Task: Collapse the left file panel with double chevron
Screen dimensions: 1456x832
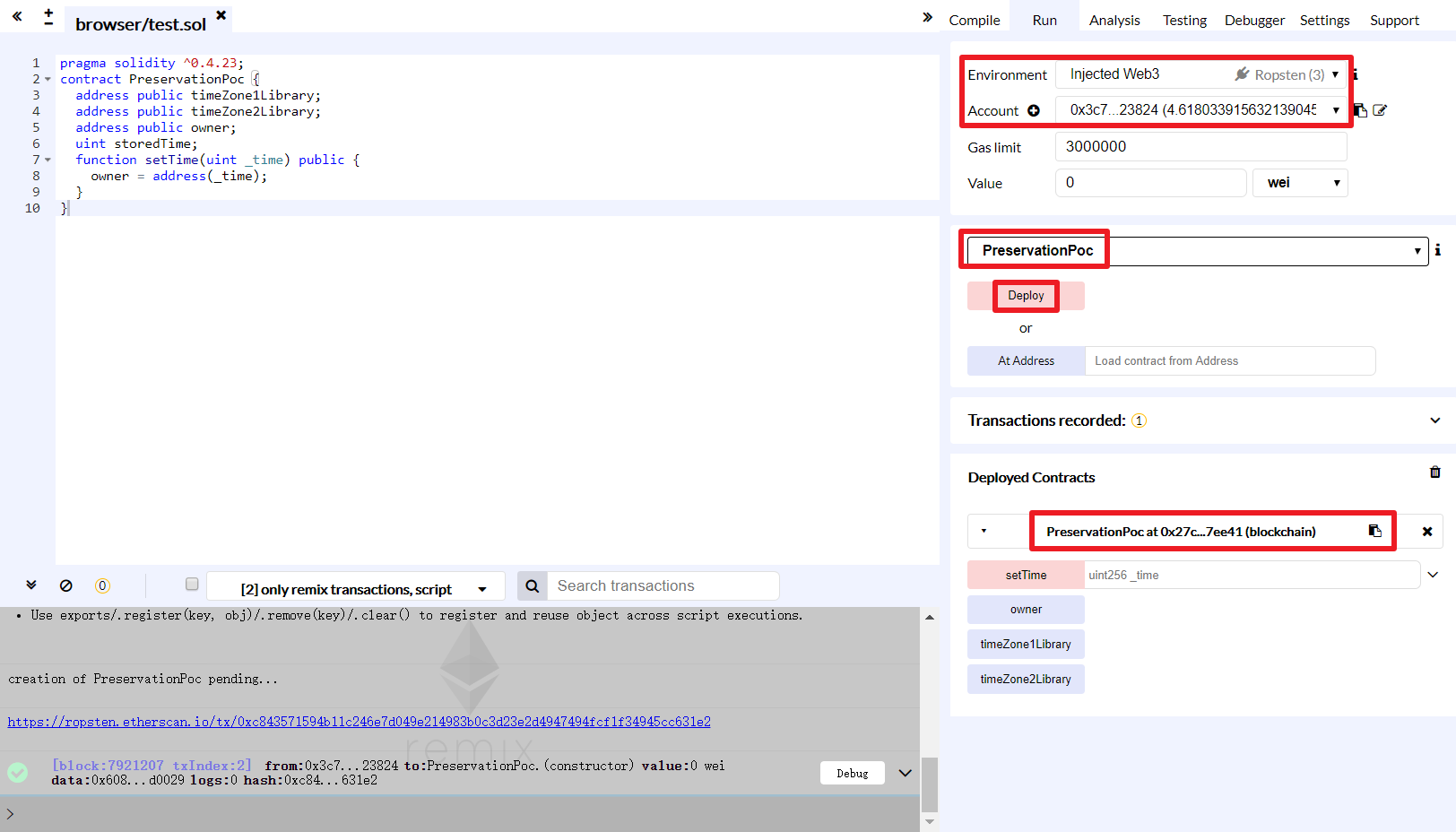Action: (x=17, y=16)
